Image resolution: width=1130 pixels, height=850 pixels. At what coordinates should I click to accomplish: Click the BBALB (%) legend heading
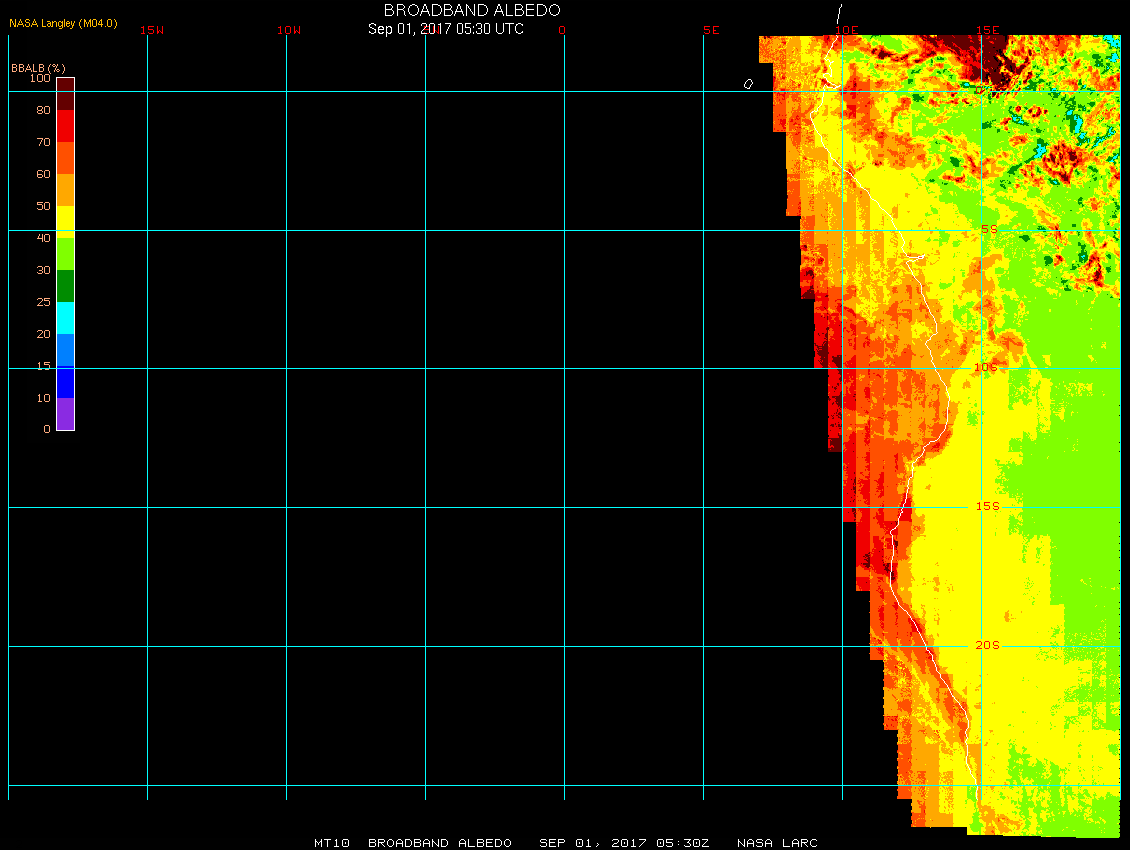click(38, 67)
